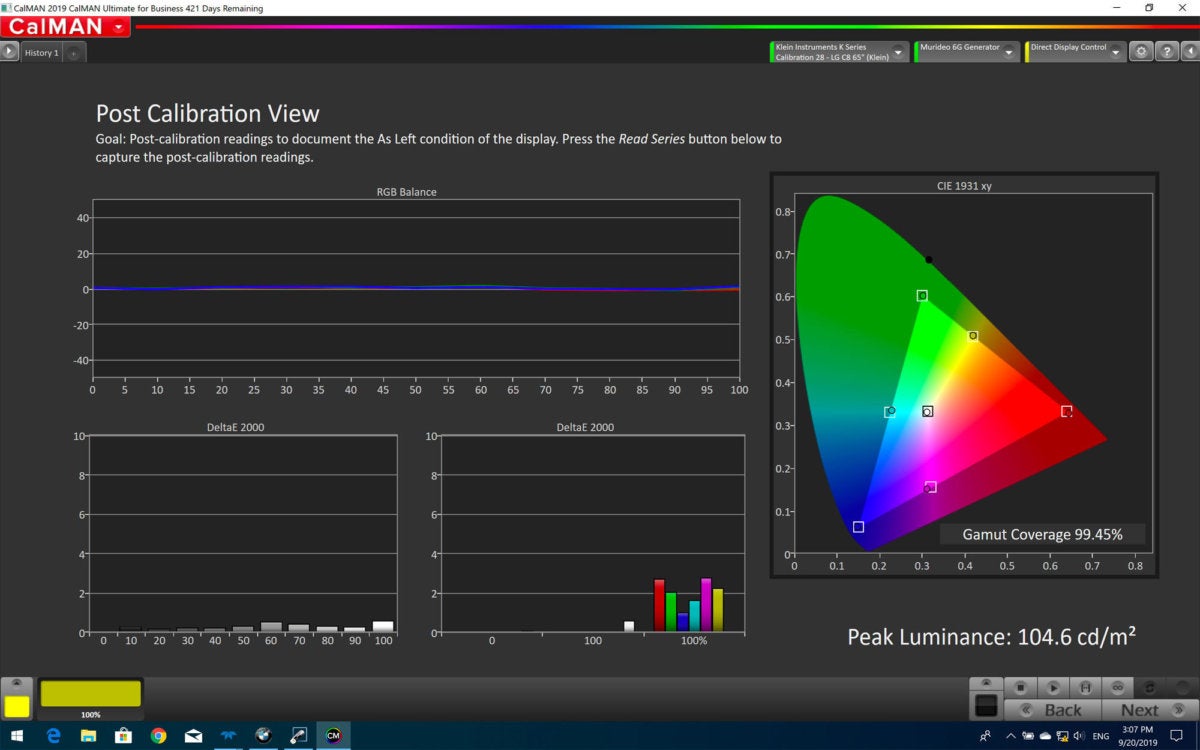
Task: Select the green primary target on CIE chart
Action: pos(922,295)
